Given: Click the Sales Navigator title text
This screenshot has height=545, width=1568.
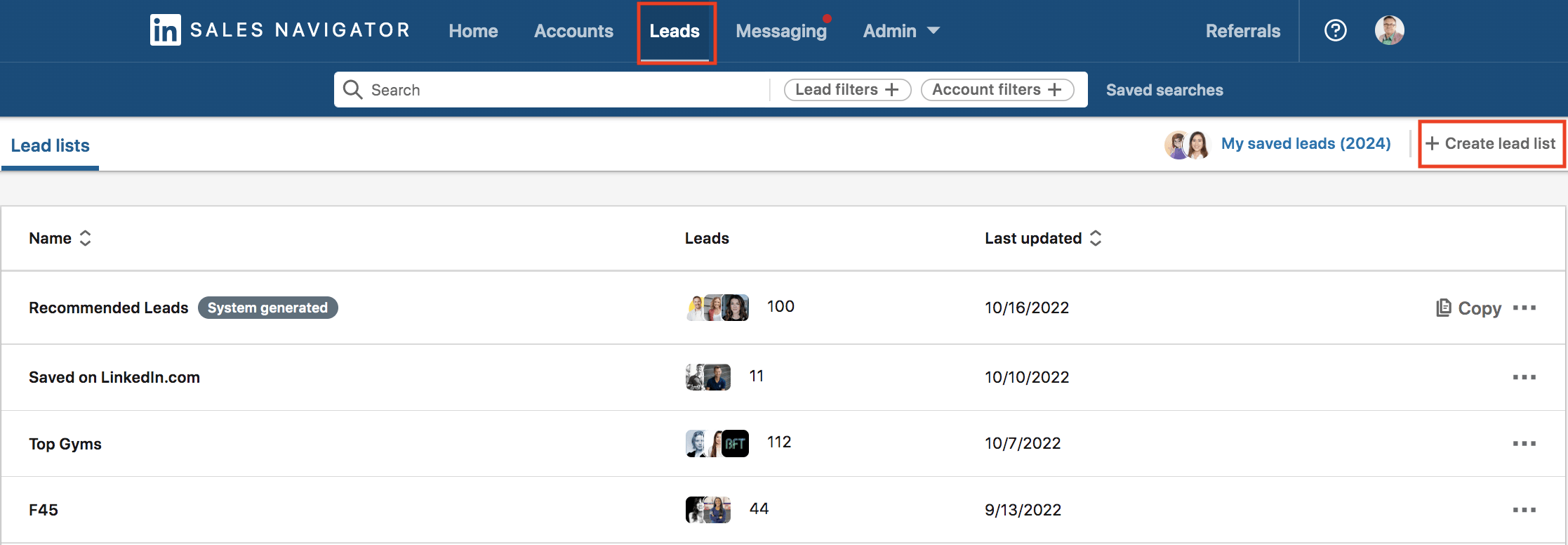Looking at the screenshot, I should (300, 30).
